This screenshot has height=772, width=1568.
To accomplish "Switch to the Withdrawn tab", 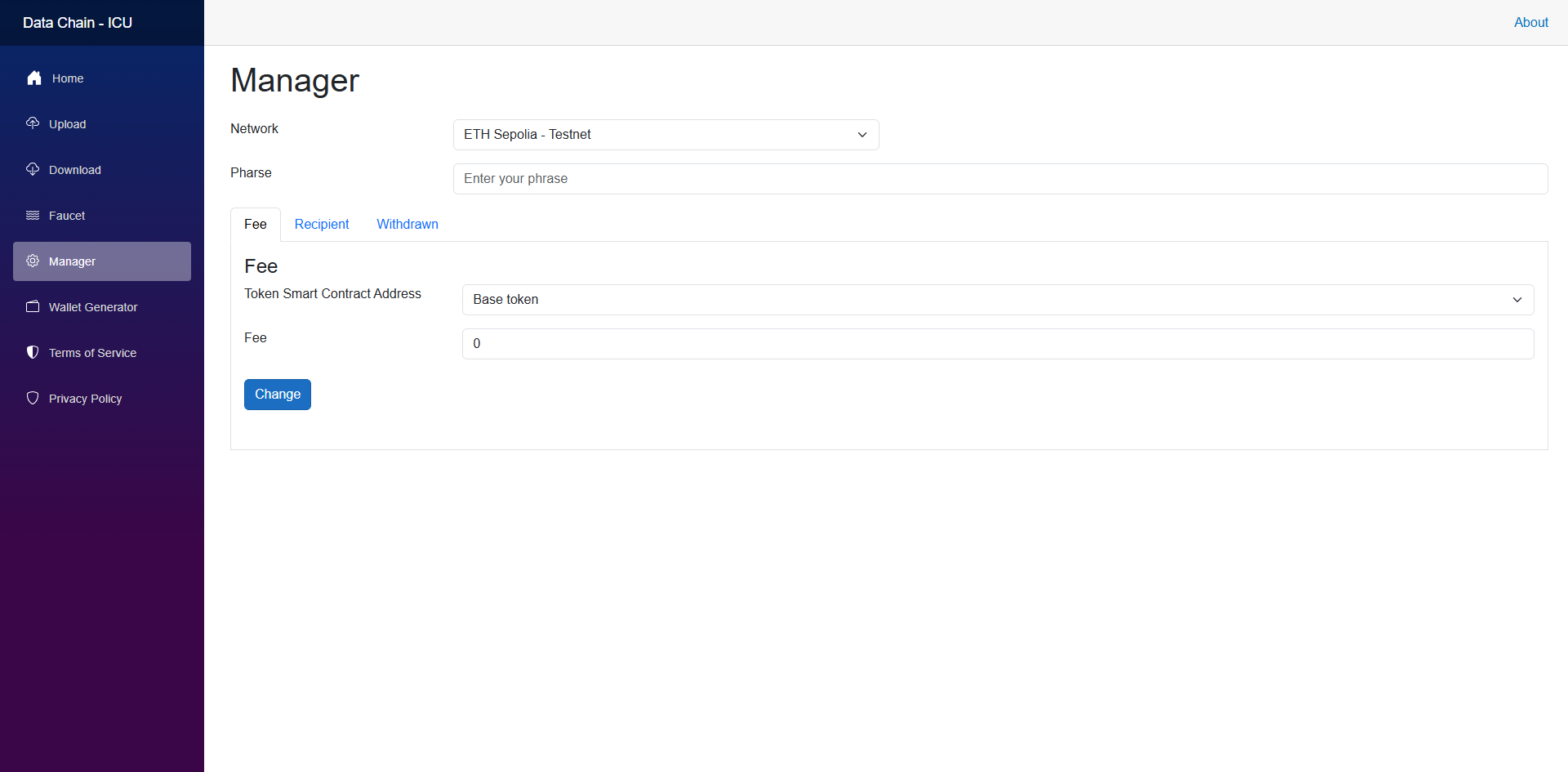I will tap(408, 224).
